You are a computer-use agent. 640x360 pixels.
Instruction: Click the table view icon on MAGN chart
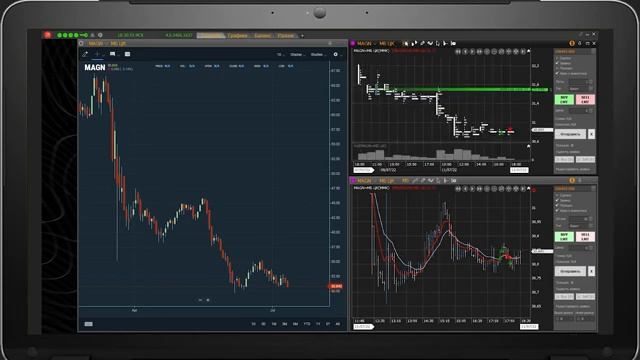click(127, 54)
